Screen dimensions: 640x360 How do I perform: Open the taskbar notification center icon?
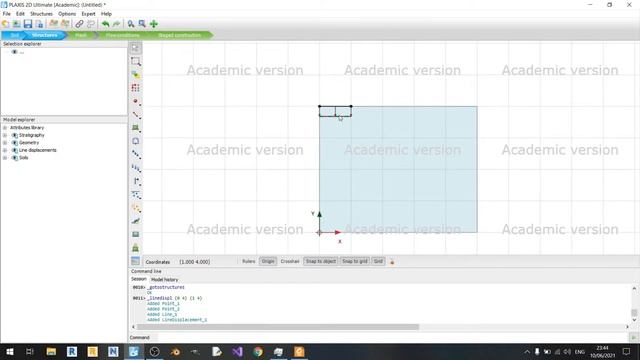click(626, 351)
